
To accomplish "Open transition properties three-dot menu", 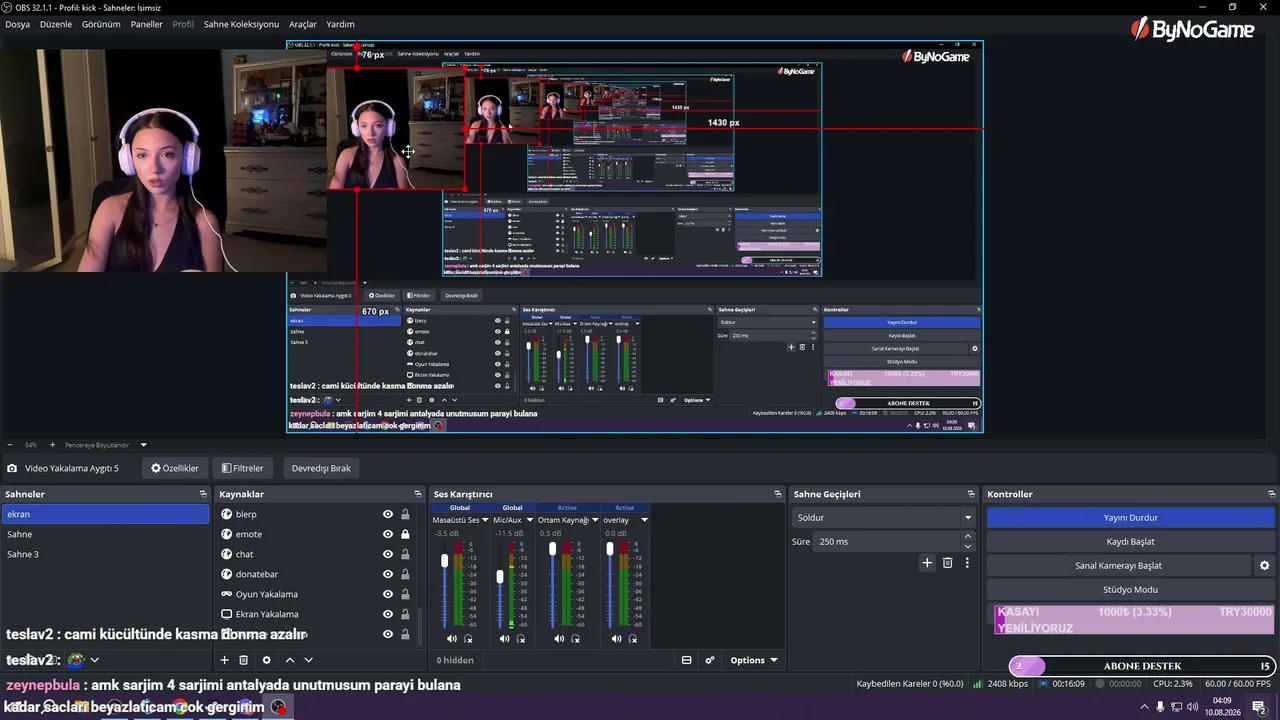I will [x=967, y=563].
